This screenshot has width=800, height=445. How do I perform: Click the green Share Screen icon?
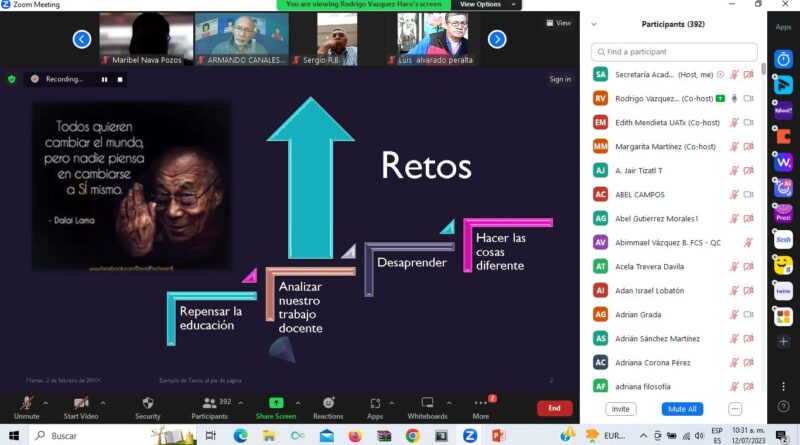275,402
